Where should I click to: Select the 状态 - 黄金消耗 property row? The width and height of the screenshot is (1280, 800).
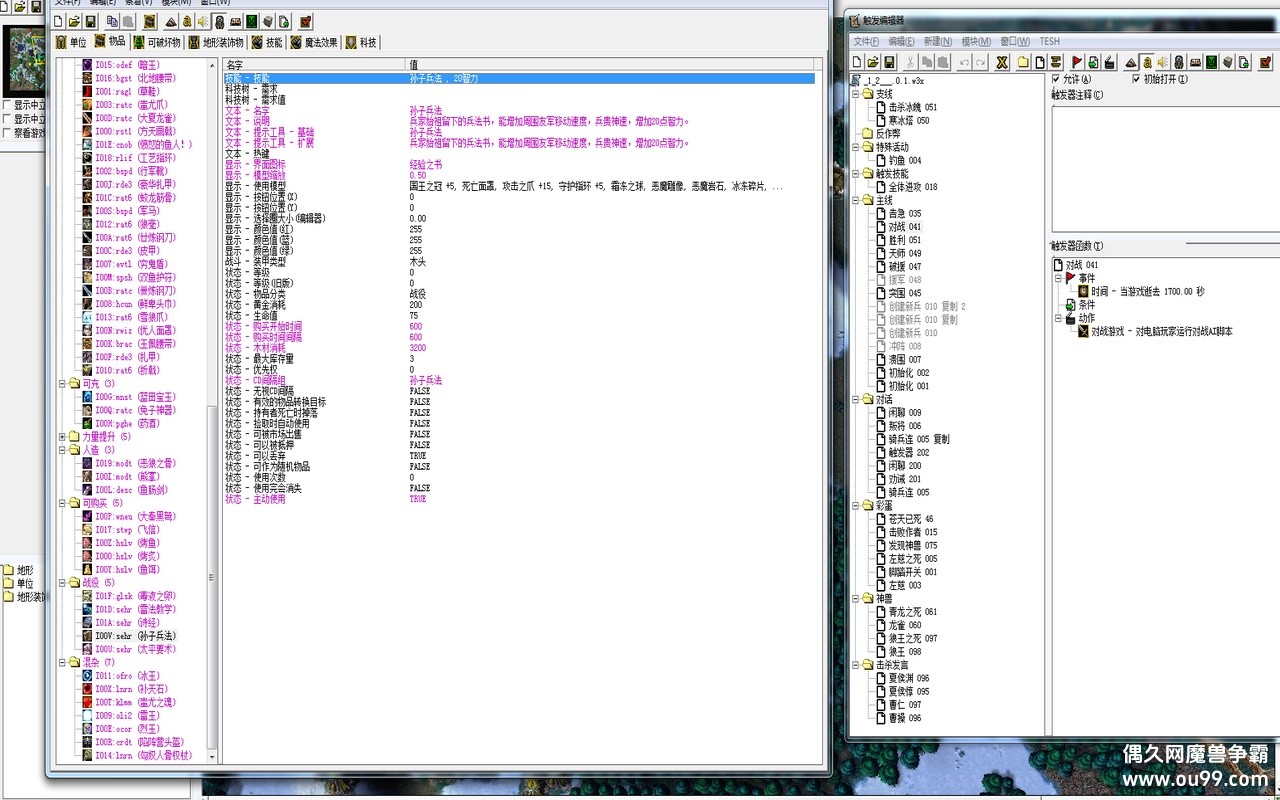[257, 305]
